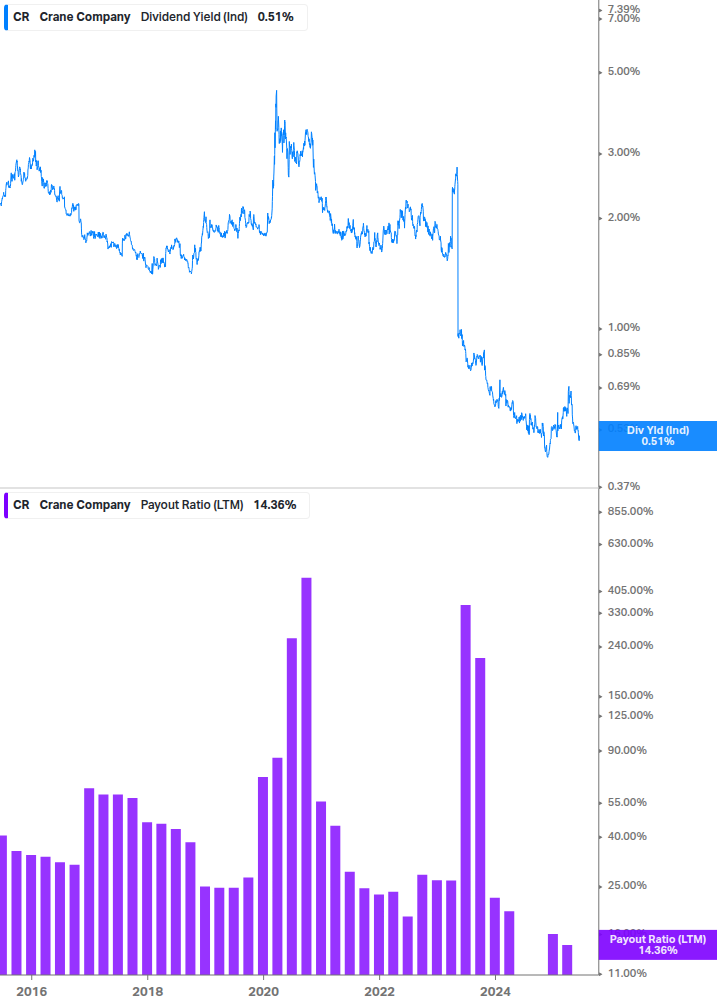Click the Dividend Yield (Ind) legend label
The height and width of the screenshot is (1005, 717).
tap(194, 17)
